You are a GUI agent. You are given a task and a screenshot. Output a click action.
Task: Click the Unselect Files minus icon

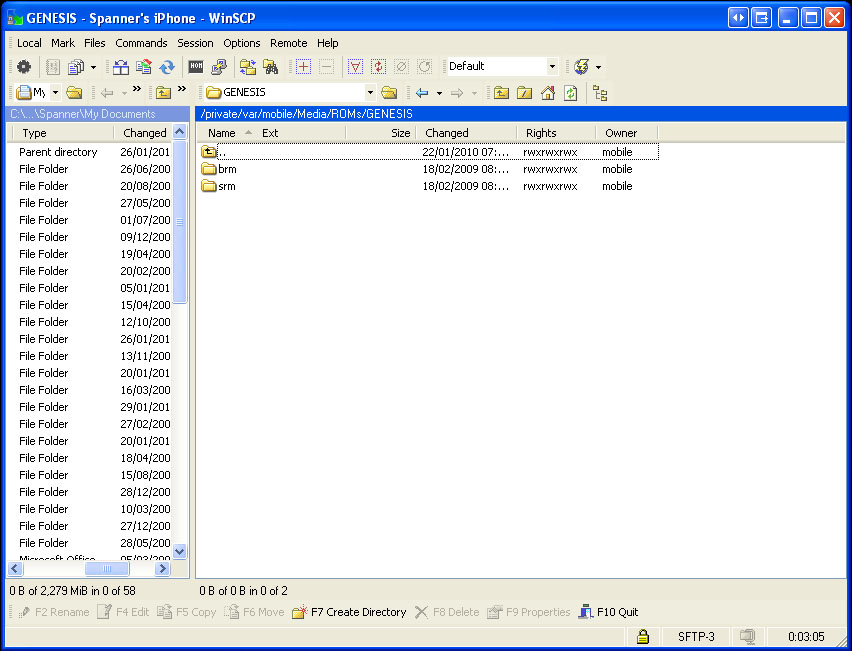327,67
